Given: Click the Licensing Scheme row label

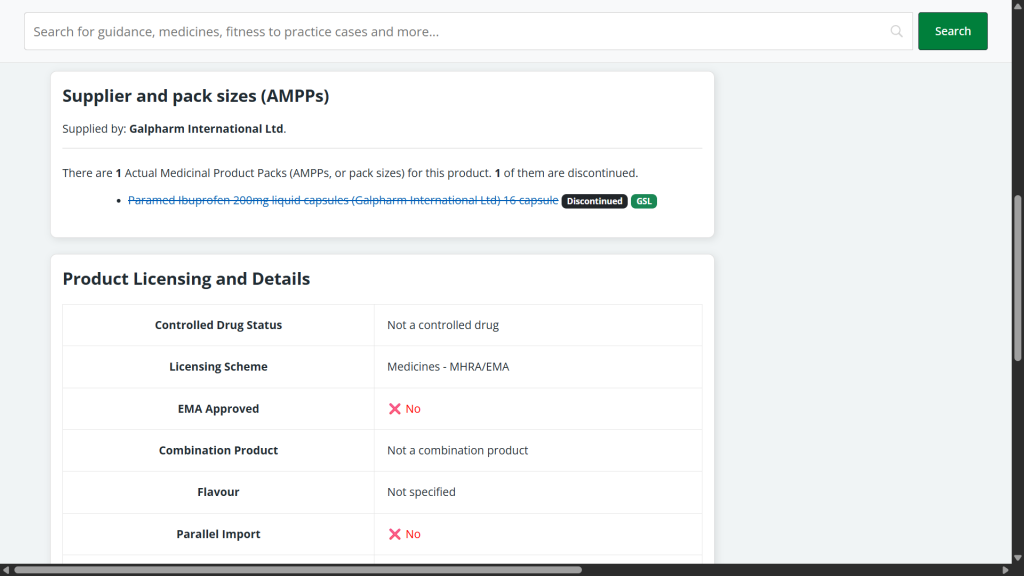Looking at the screenshot, I should pyautogui.click(x=218, y=367).
